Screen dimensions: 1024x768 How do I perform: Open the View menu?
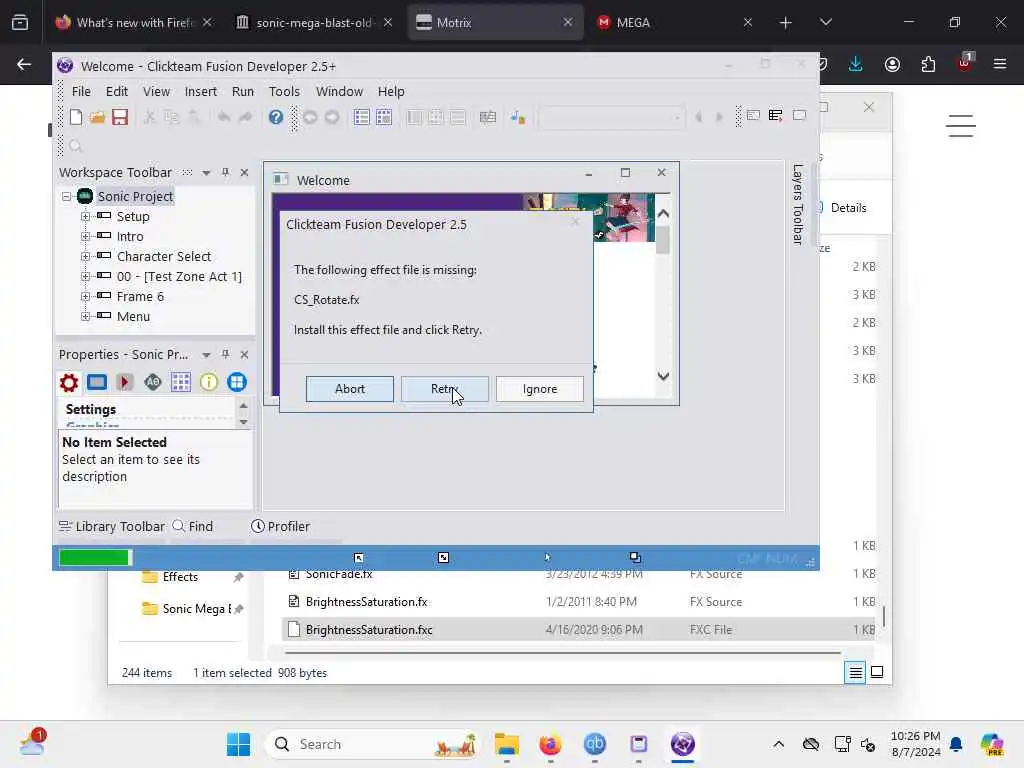click(x=156, y=91)
